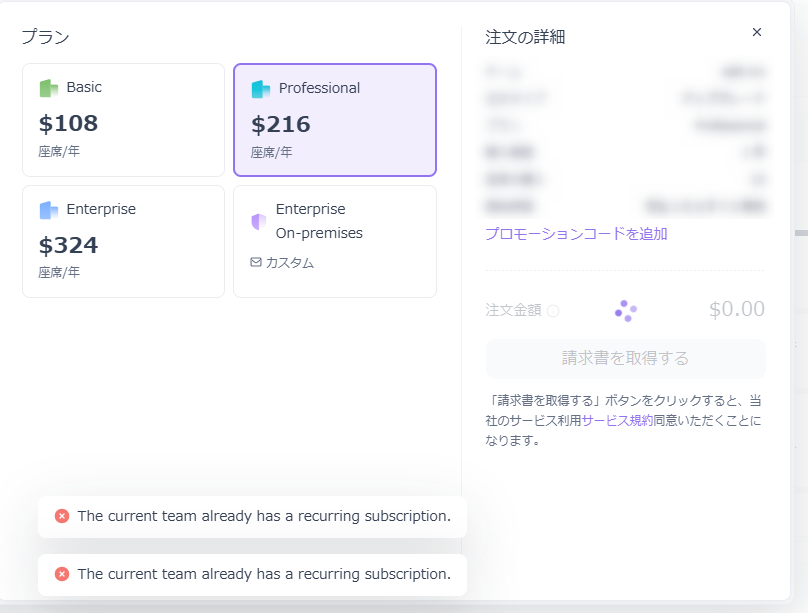The width and height of the screenshot is (808, 613).
Task: Click the upper recurring subscription error message
Action: [x=264, y=516]
